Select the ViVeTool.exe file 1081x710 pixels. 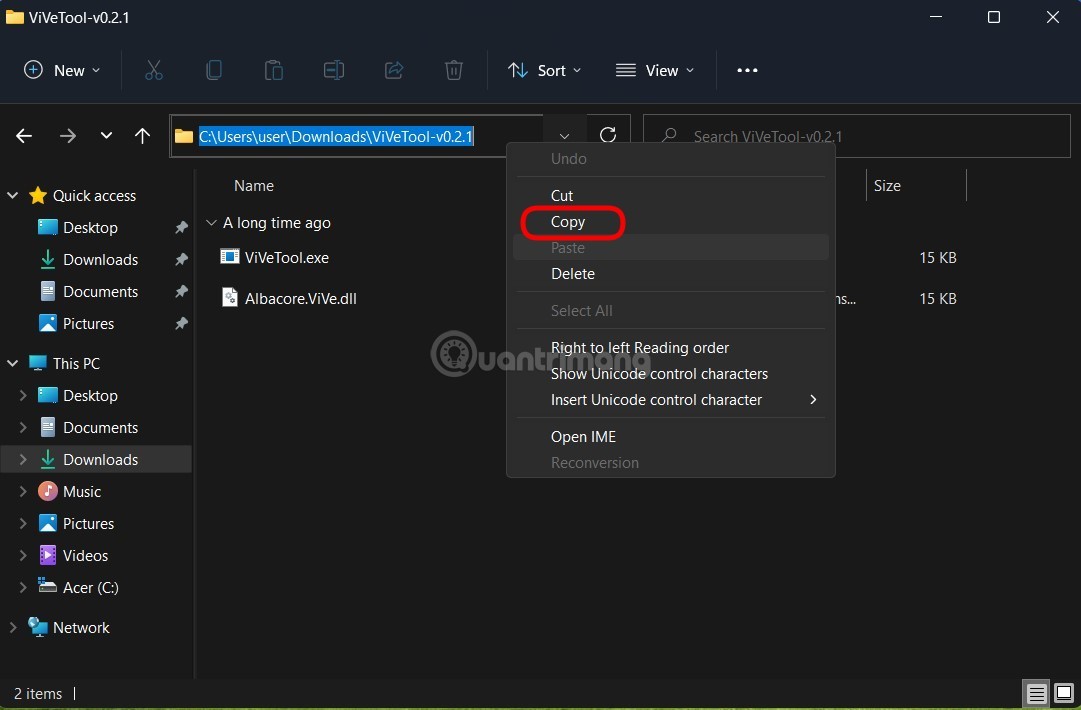point(286,258)
